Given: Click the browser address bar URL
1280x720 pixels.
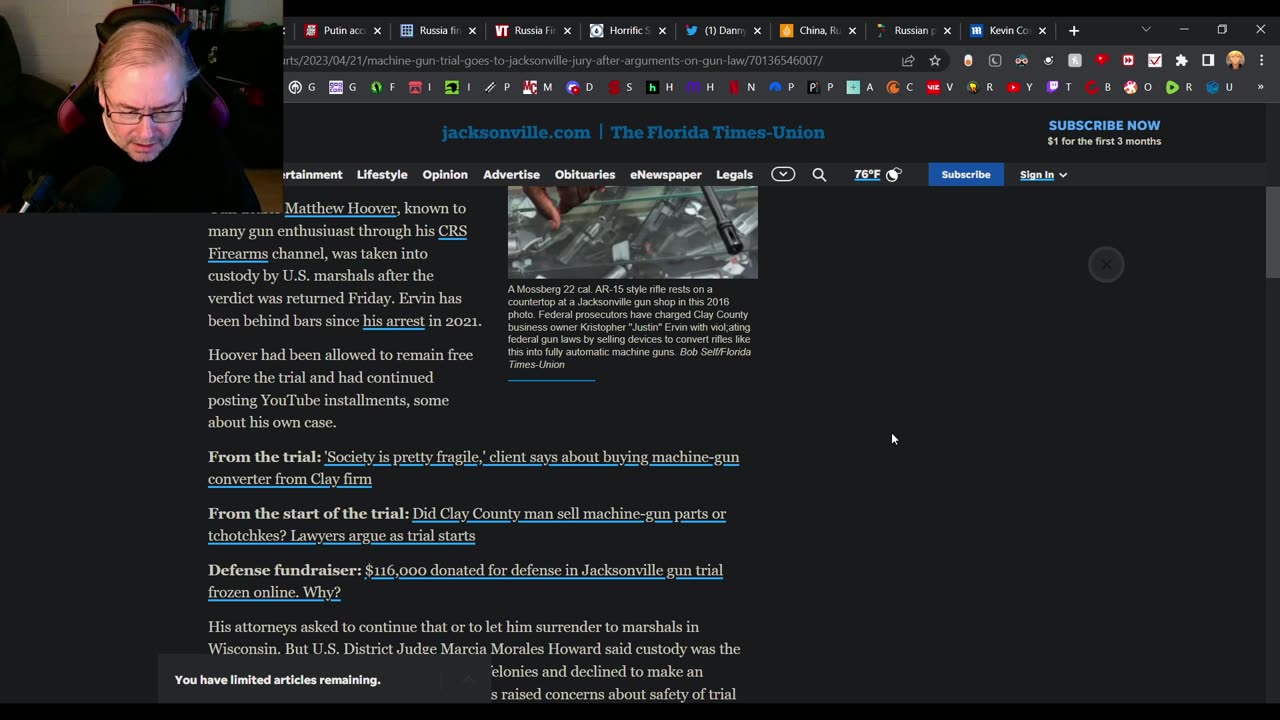Looking at the screenshot, I should point(553,60).
